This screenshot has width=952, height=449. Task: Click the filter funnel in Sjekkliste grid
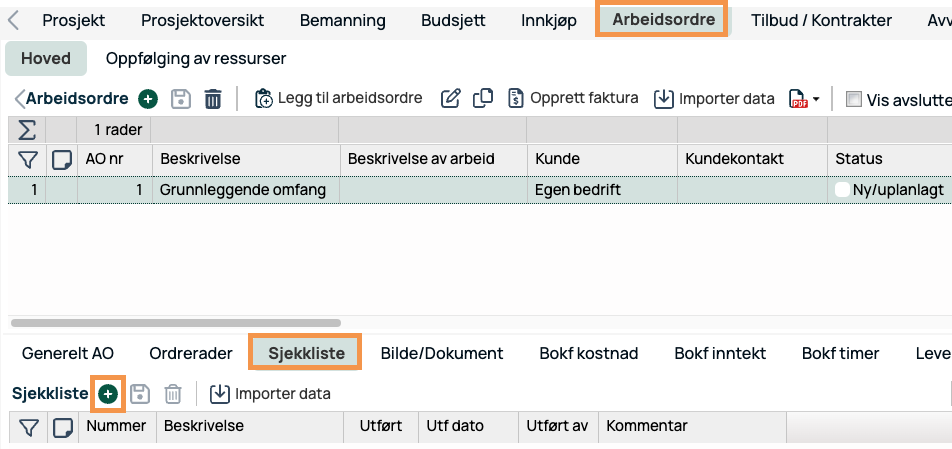coord(28,427)
